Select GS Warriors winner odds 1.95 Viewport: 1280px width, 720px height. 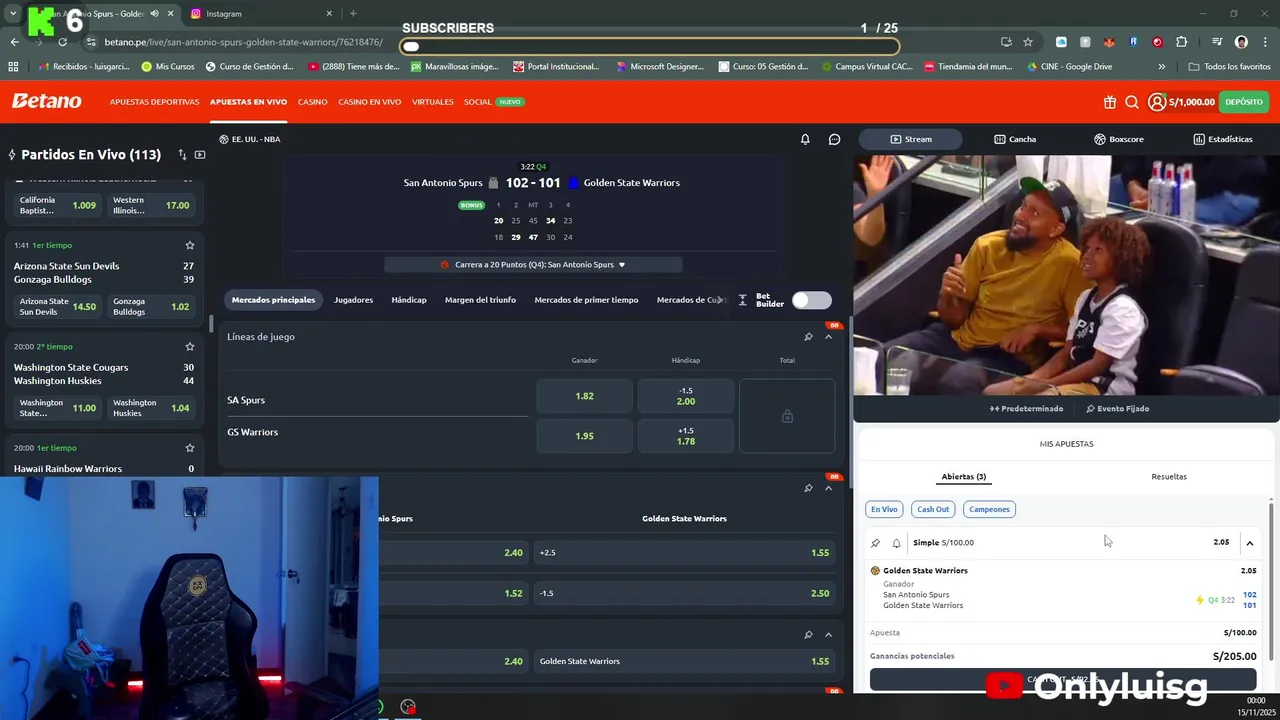pyautogui.click(x=585, y=436)
